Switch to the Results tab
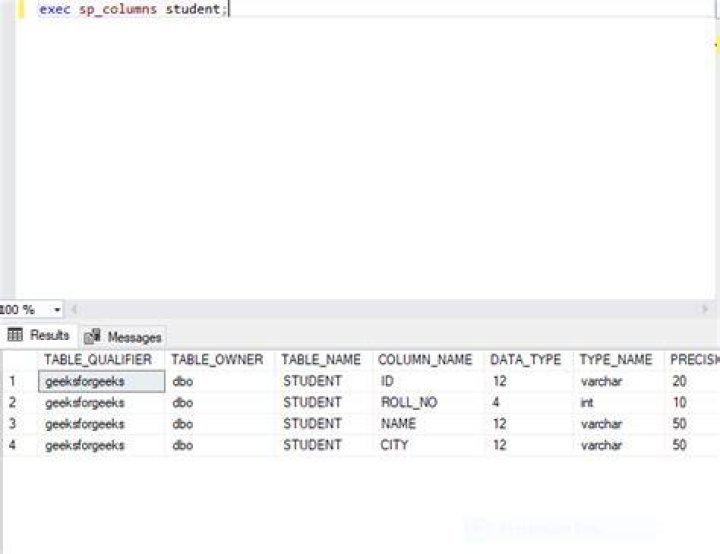Image resolution: width=720 pixels, height=554 pixels. (39, 335)
